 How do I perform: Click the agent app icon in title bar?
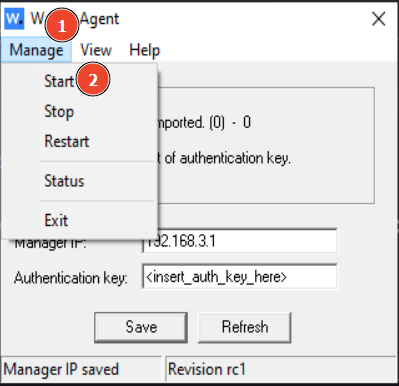14,19
